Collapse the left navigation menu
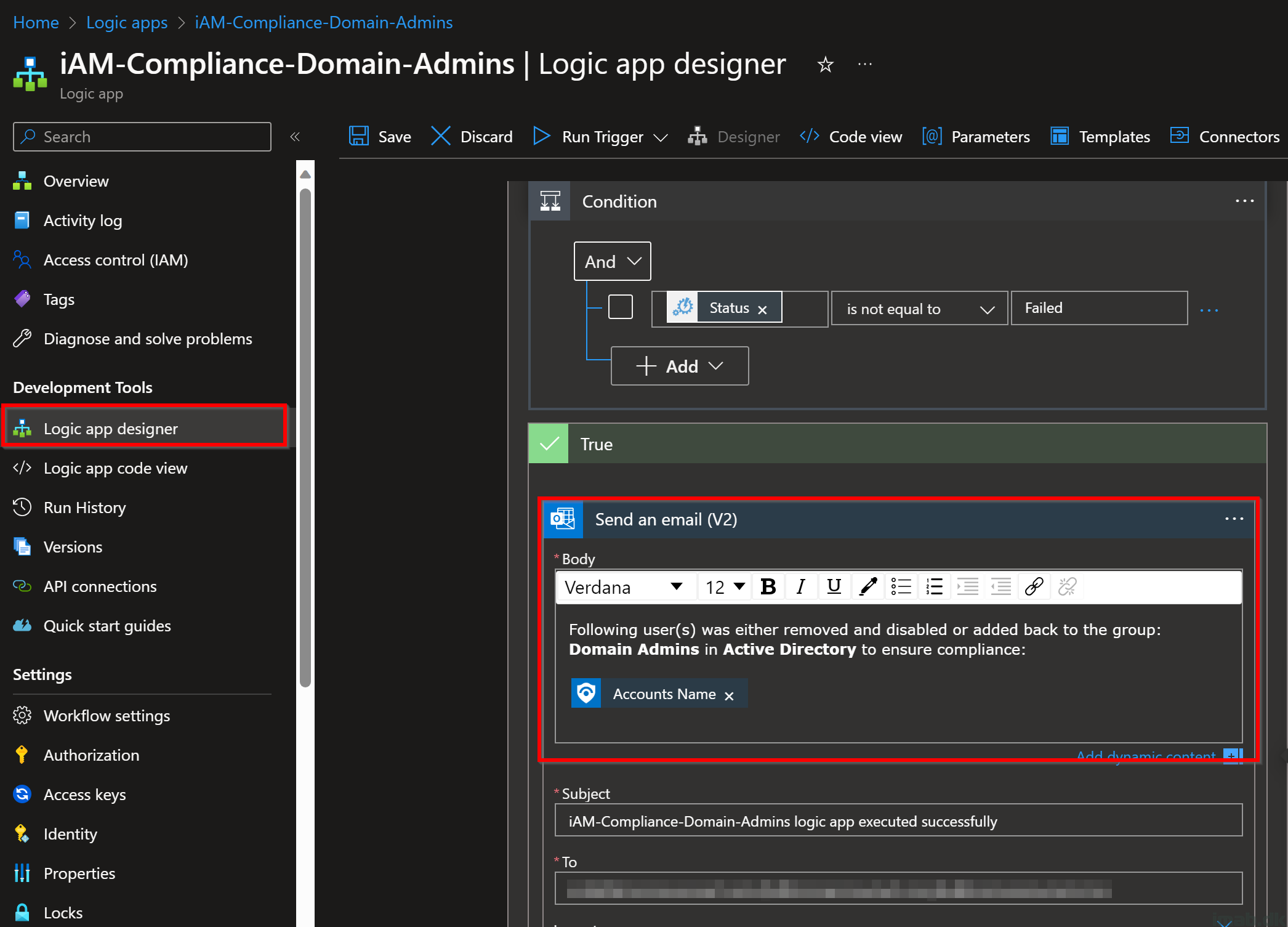 coord(295,137)
